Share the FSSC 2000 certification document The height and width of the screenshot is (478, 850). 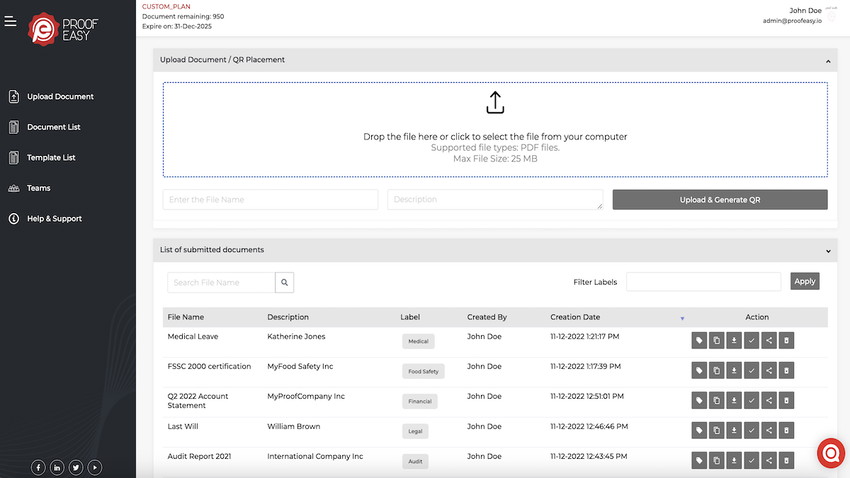click(x=769, y=370)
